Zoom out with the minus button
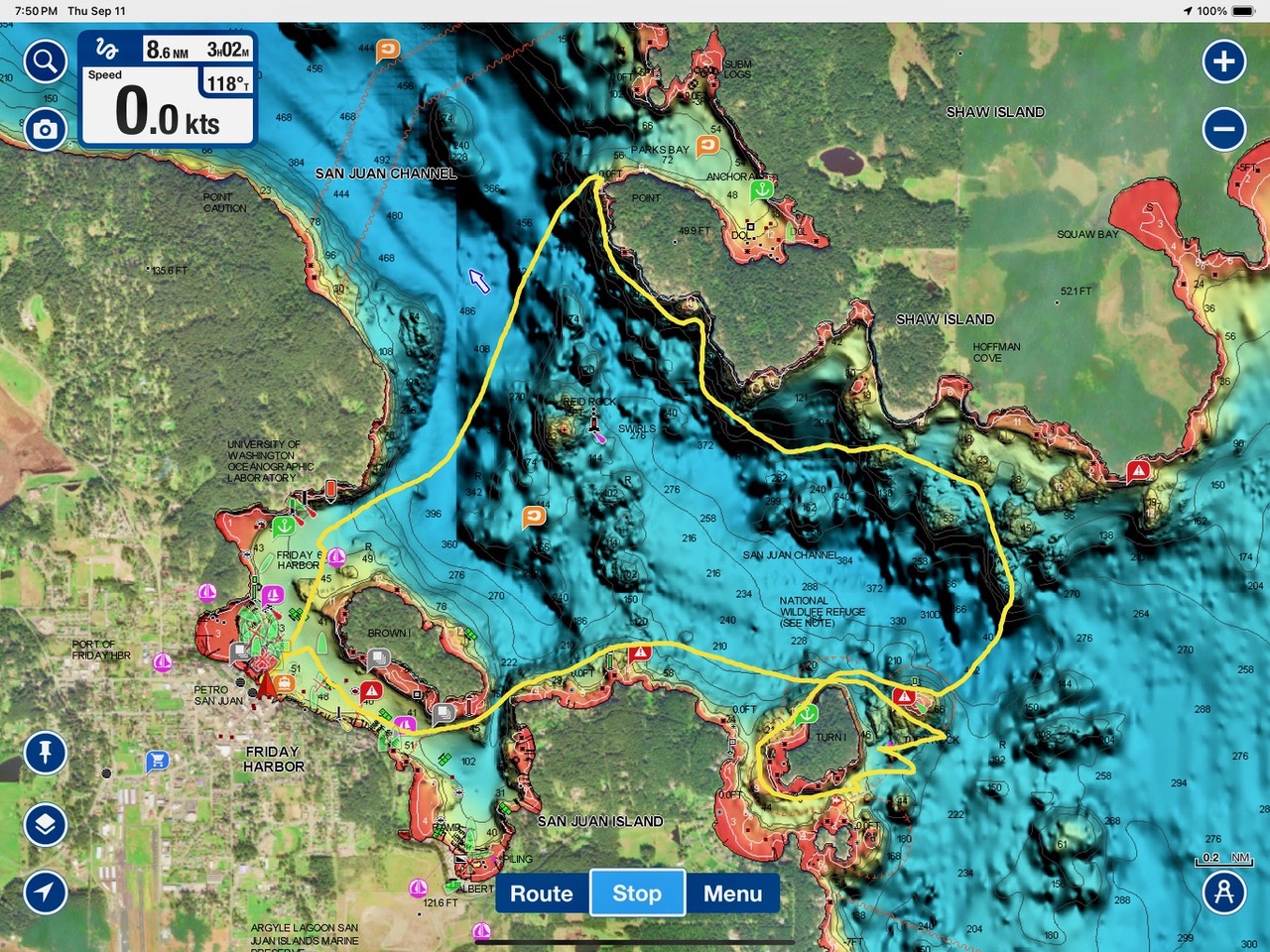Viewport: 1270px width, 952px height. click(x=1223, y=129)
